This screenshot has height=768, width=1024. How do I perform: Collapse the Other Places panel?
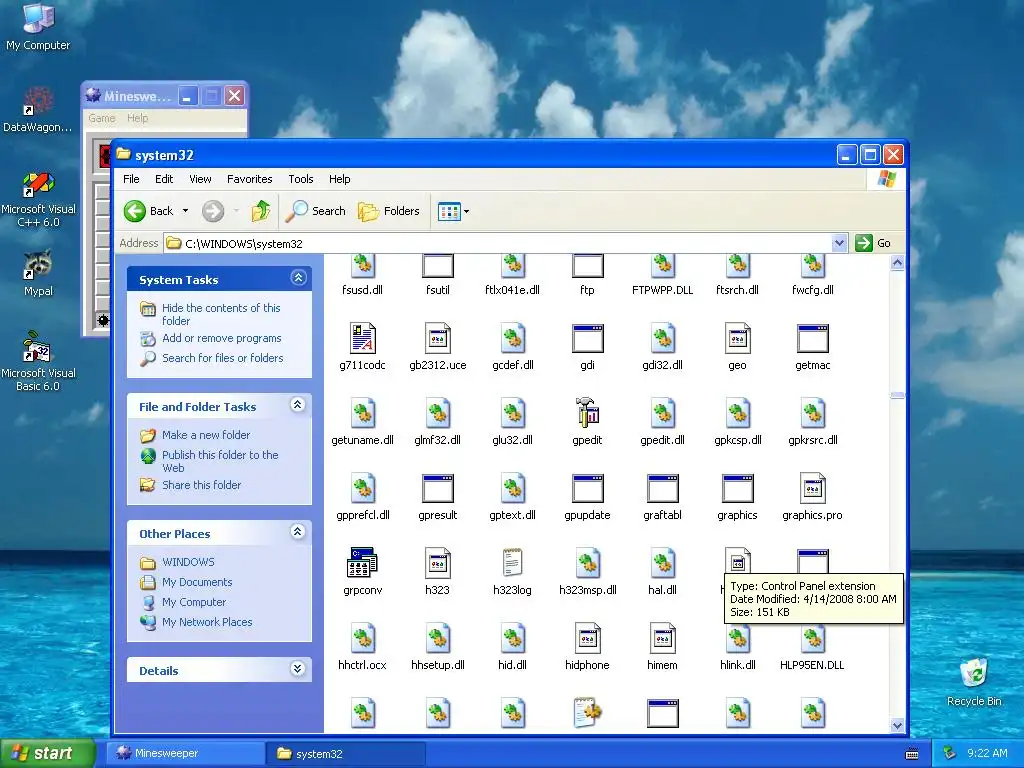click(x=298, y=532)
